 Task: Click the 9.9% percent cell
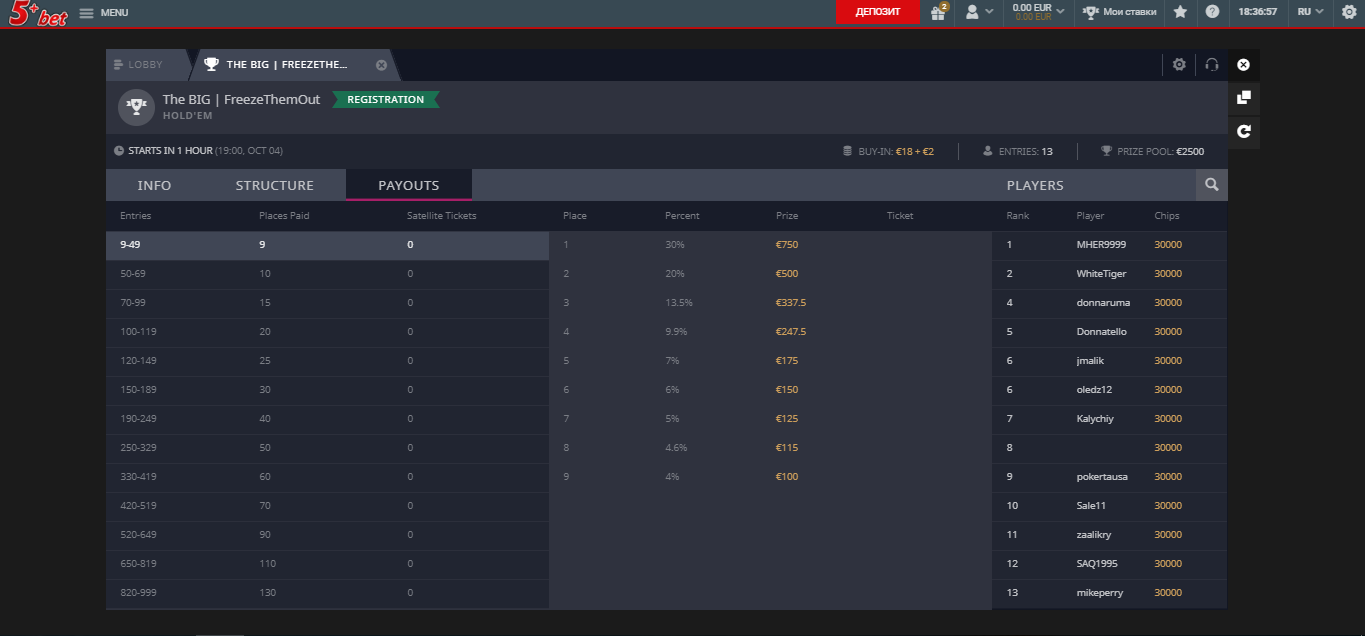tap(676, 332)
